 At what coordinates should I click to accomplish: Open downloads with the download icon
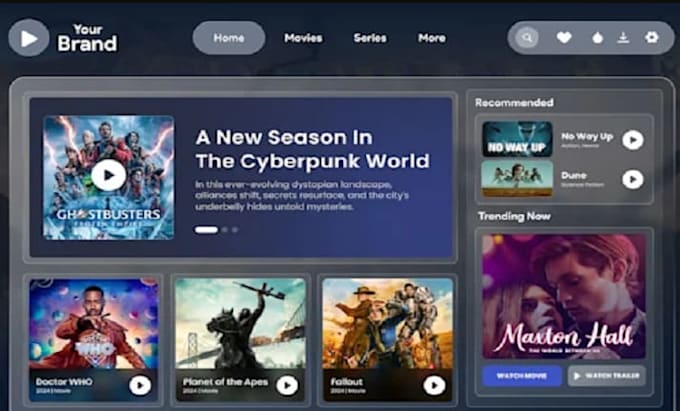623,38
